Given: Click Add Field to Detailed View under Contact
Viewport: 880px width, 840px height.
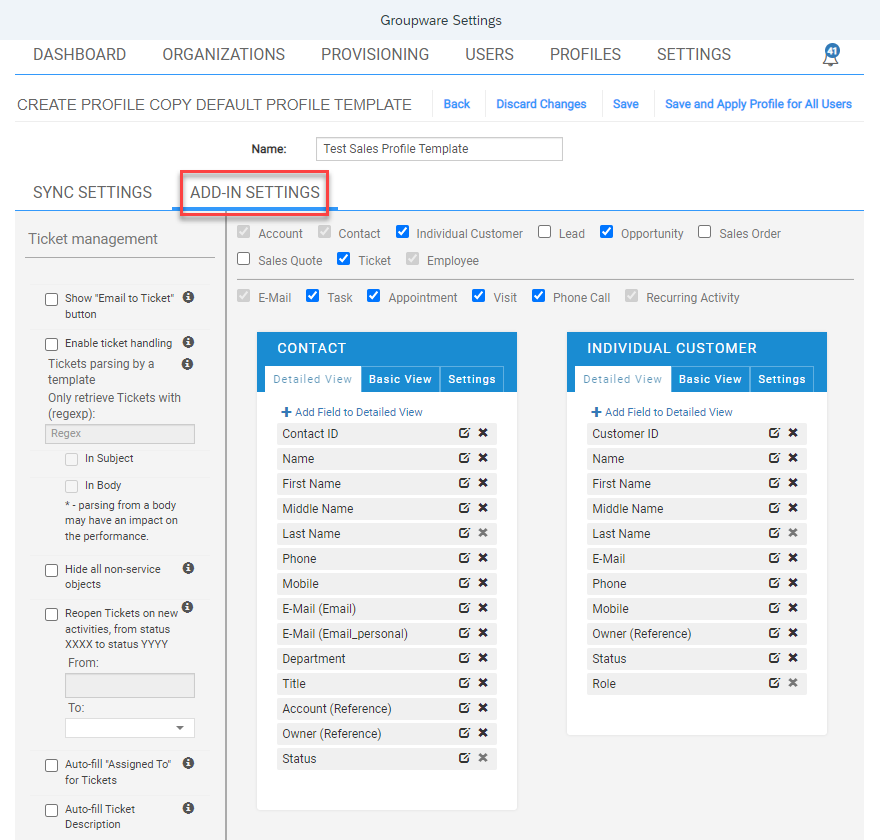Looking at the screenshot, I should click(349, 411).
